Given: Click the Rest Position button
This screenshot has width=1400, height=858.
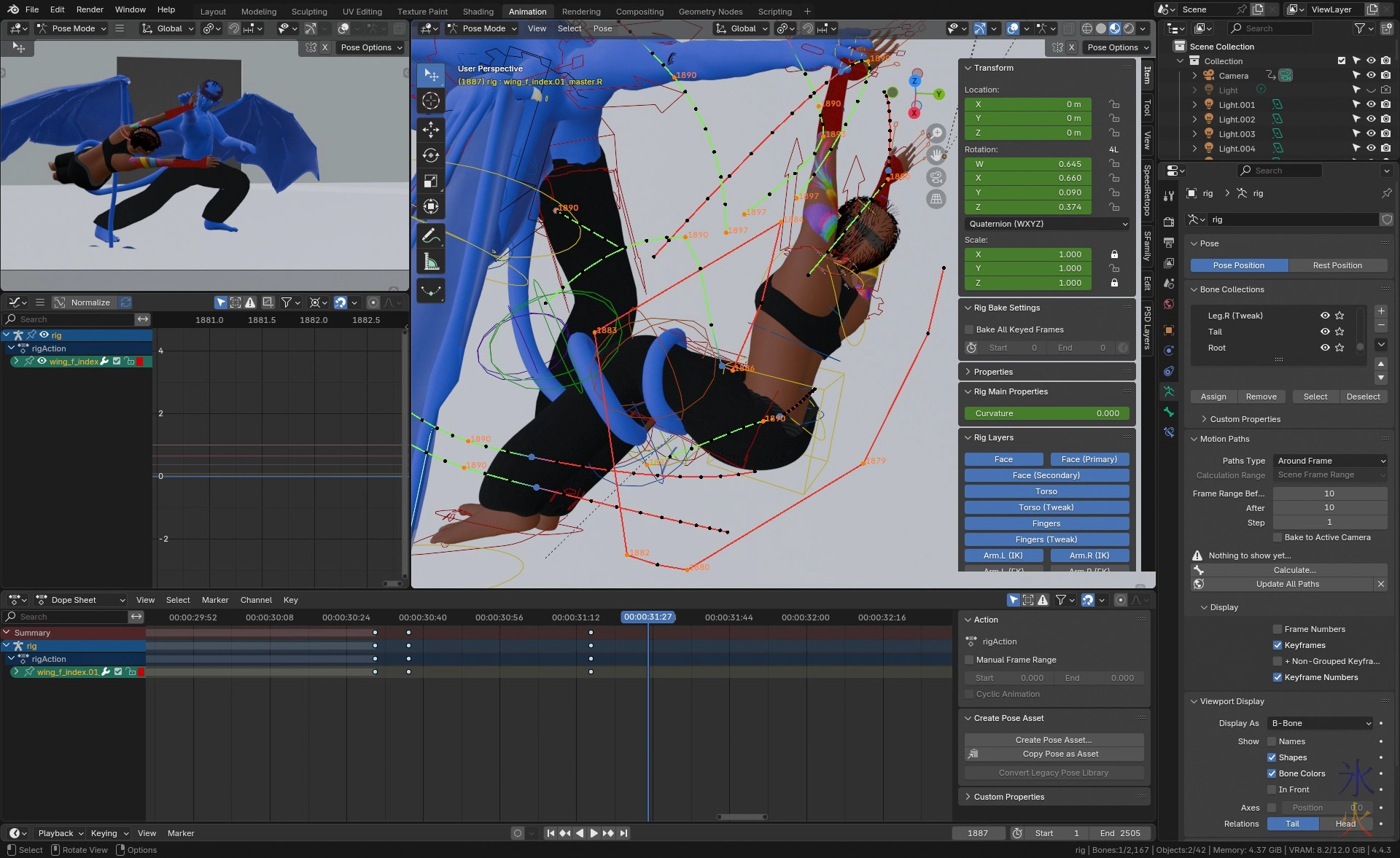Looking at the screenshot, I should pyautogui.click(x=1337, y=265).
